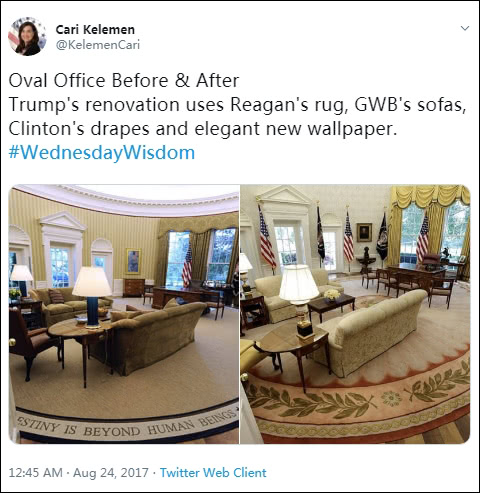Viewport: 480px width, 493px height.
Task: Click the 'Oval Office Before & After' text line
Action: (124, 81)
